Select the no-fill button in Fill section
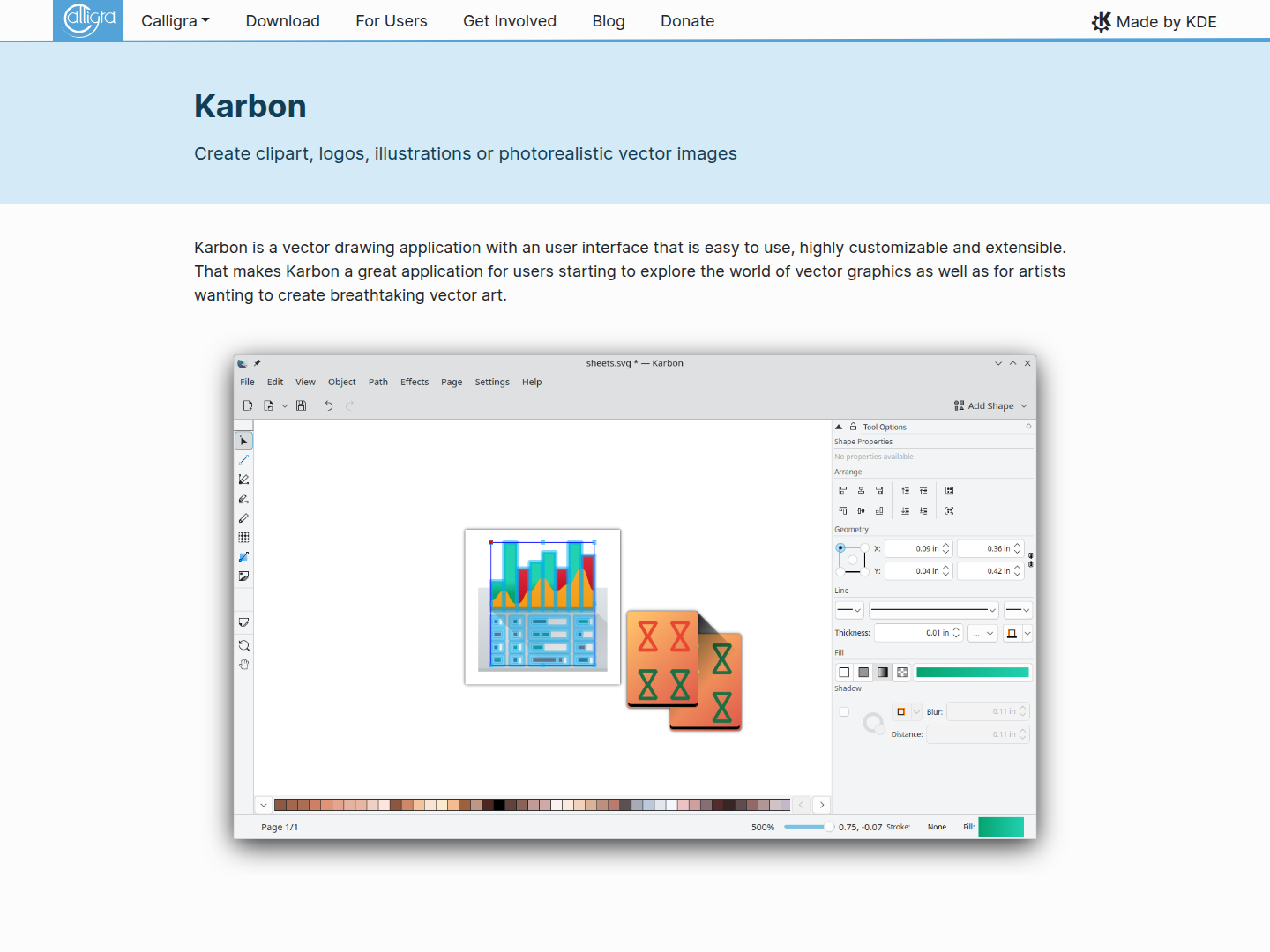 844,673
